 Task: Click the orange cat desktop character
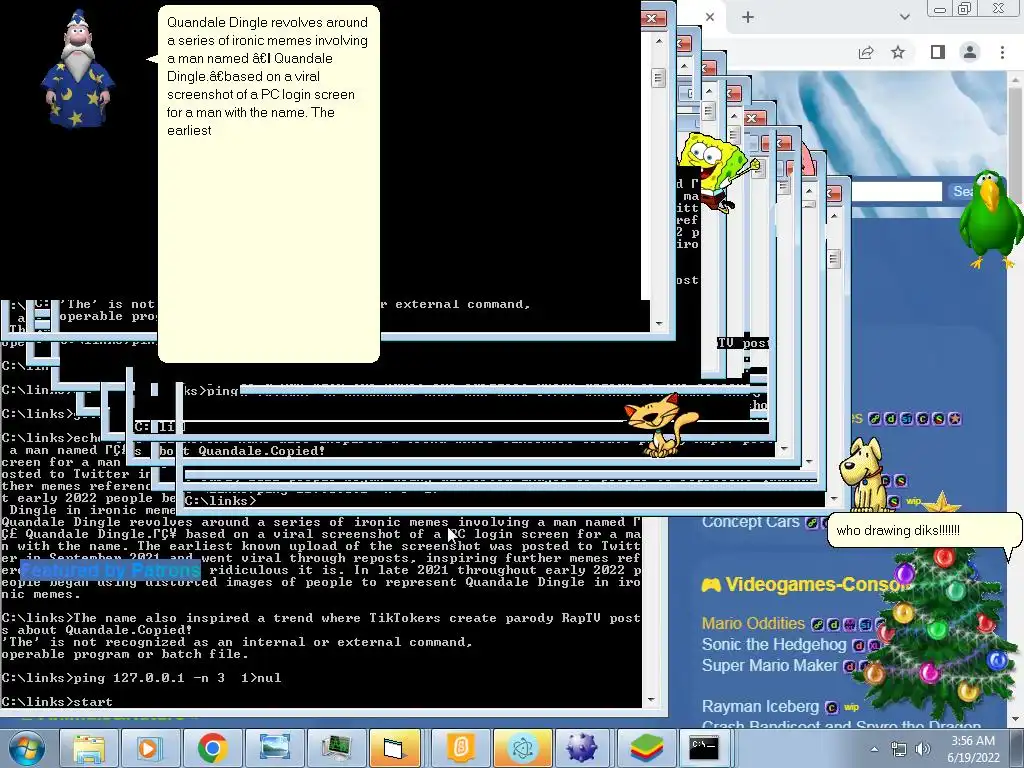pyautogui.click(x=661, y=425)
